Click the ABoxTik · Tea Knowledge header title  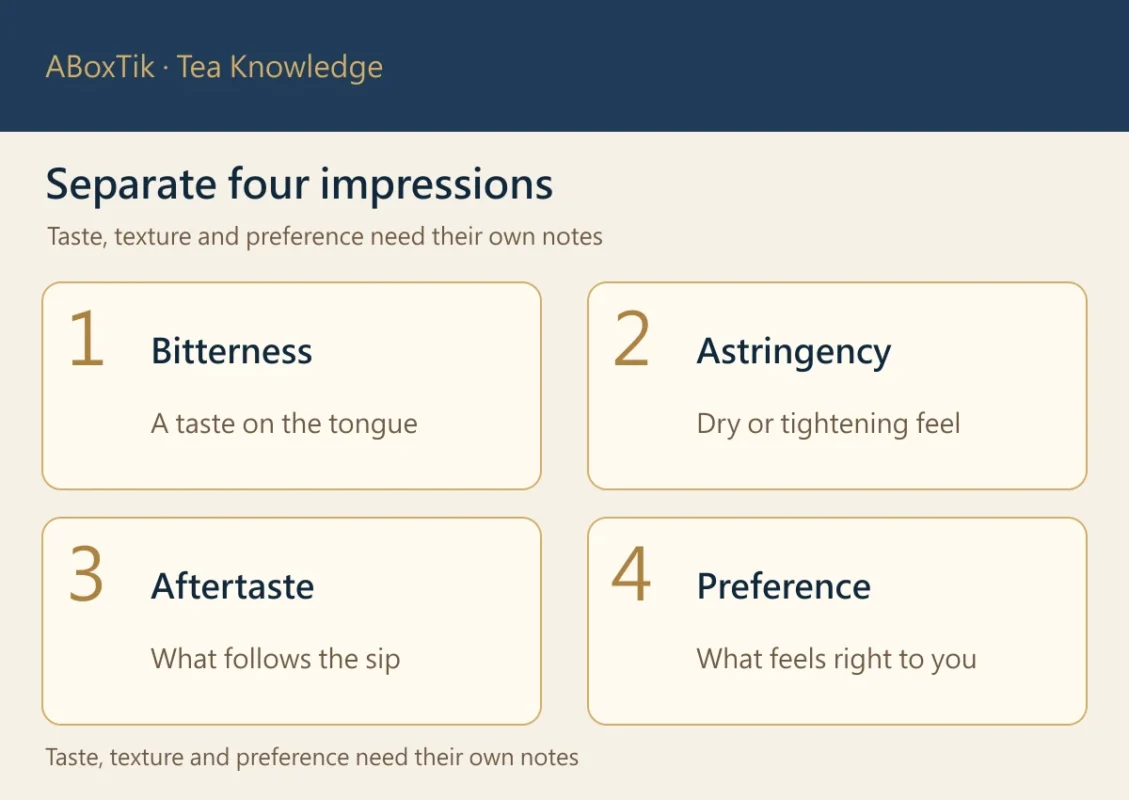tap(214, 67)
